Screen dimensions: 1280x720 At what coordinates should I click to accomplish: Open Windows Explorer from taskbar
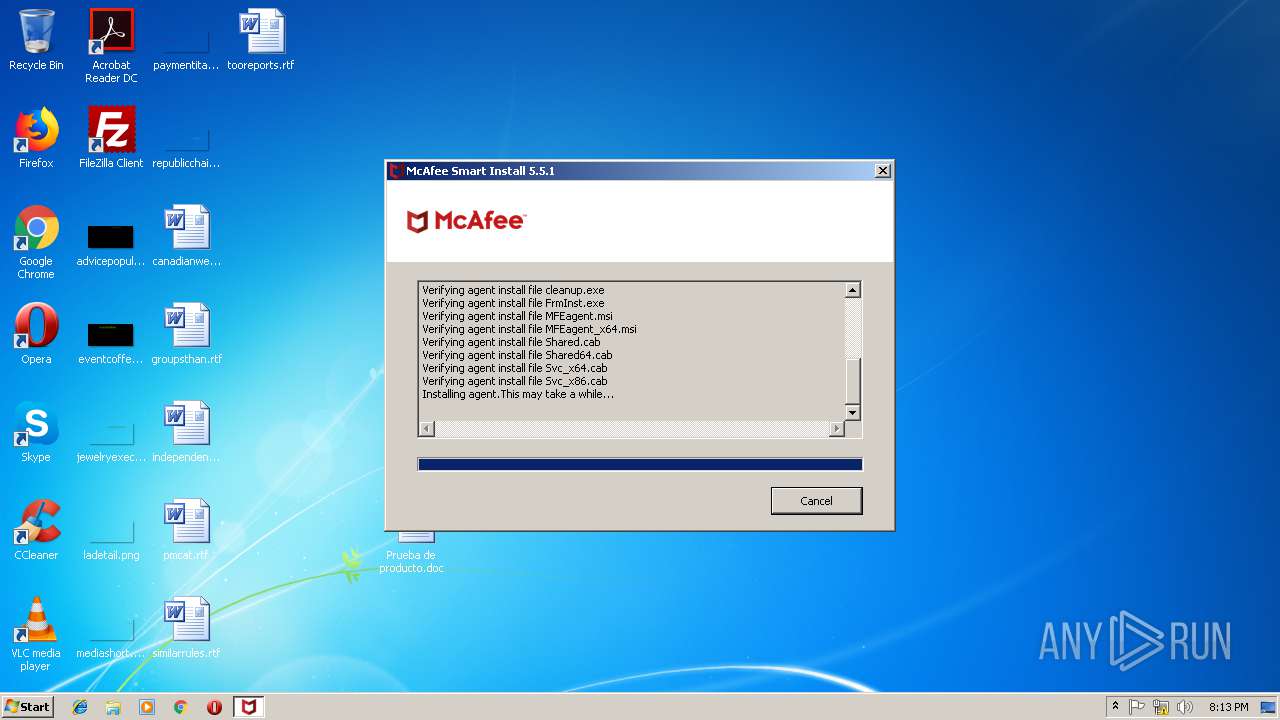pyautogui.click(x=113, y=707)
